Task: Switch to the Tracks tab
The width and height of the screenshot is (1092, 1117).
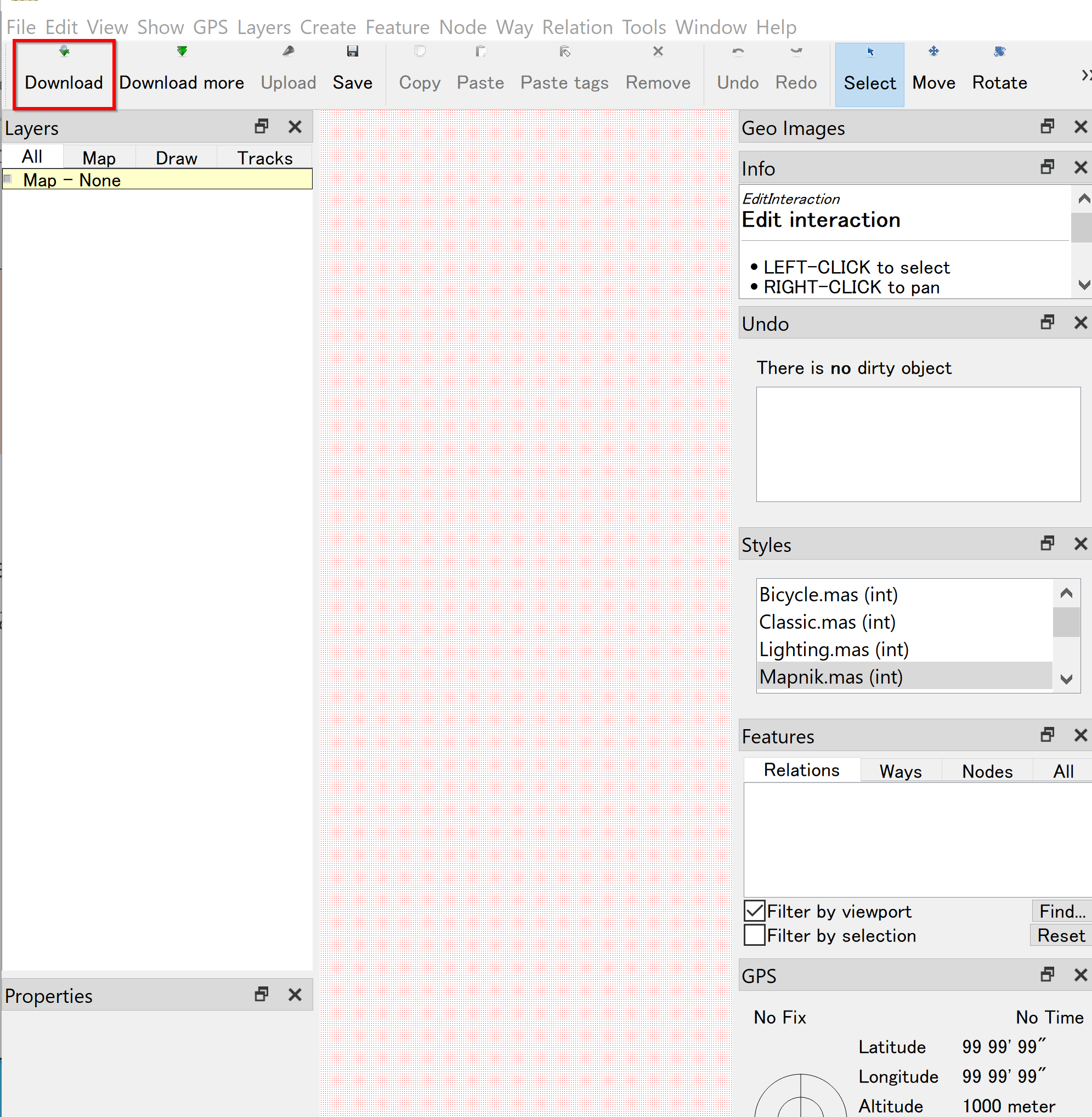Action: click(263, 157)
